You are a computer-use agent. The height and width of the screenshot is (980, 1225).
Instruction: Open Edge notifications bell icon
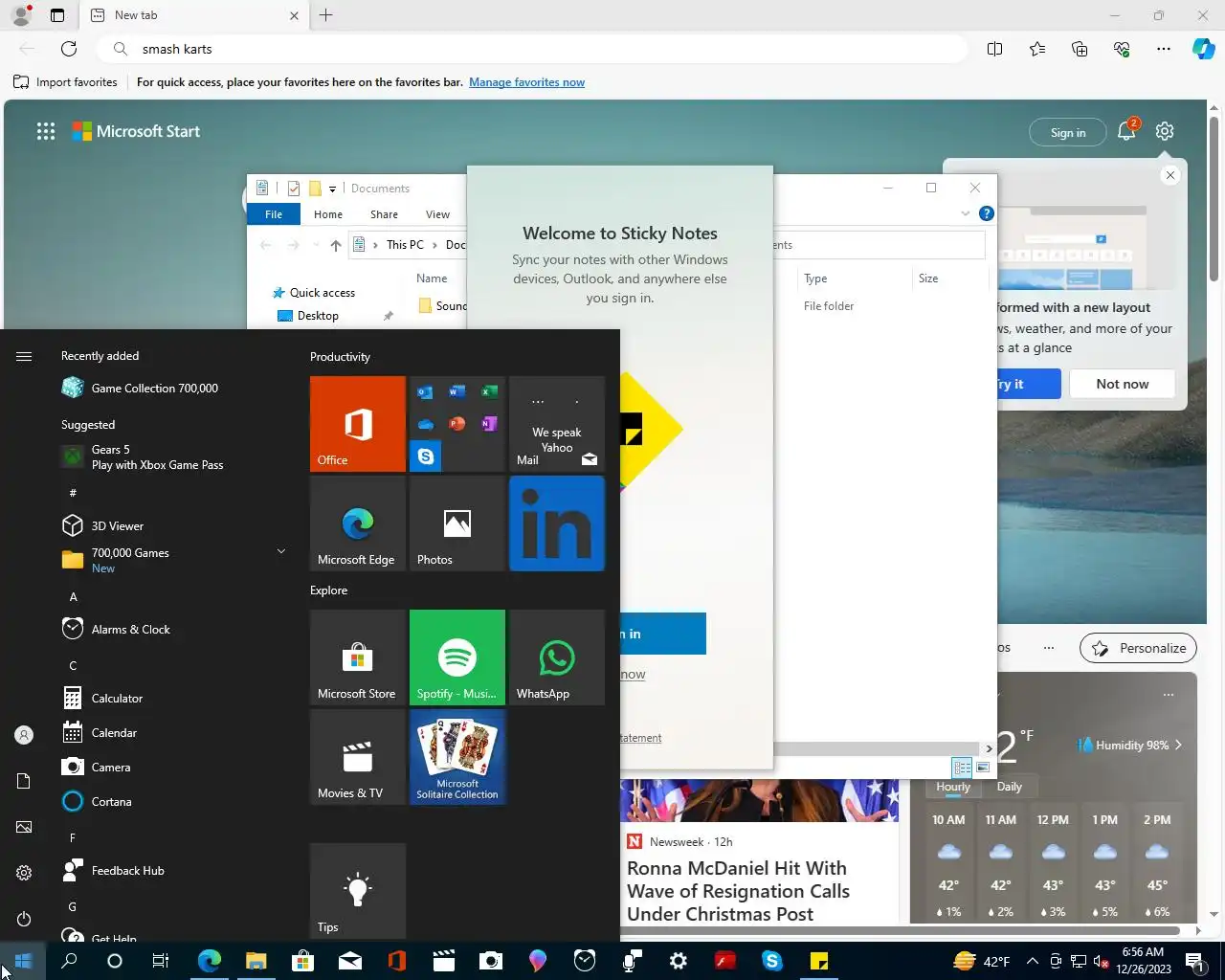tap(1126, 131)
